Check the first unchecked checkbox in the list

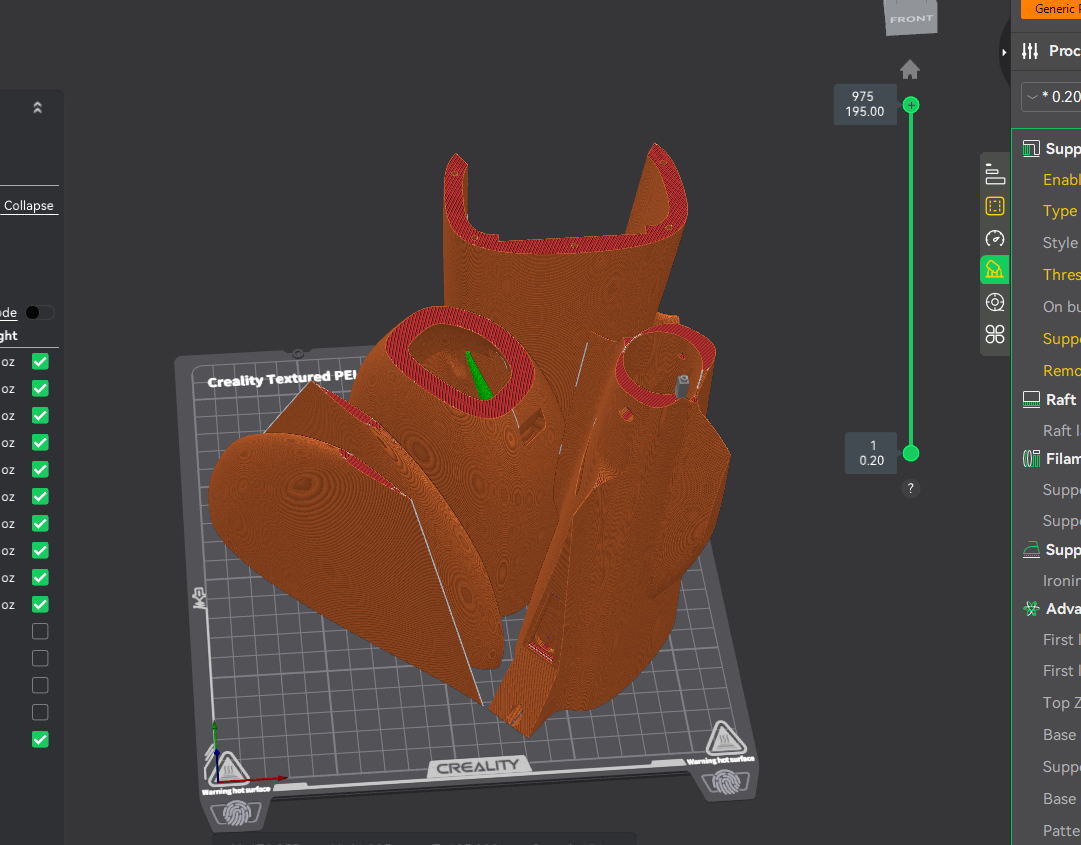coord(40,631)
